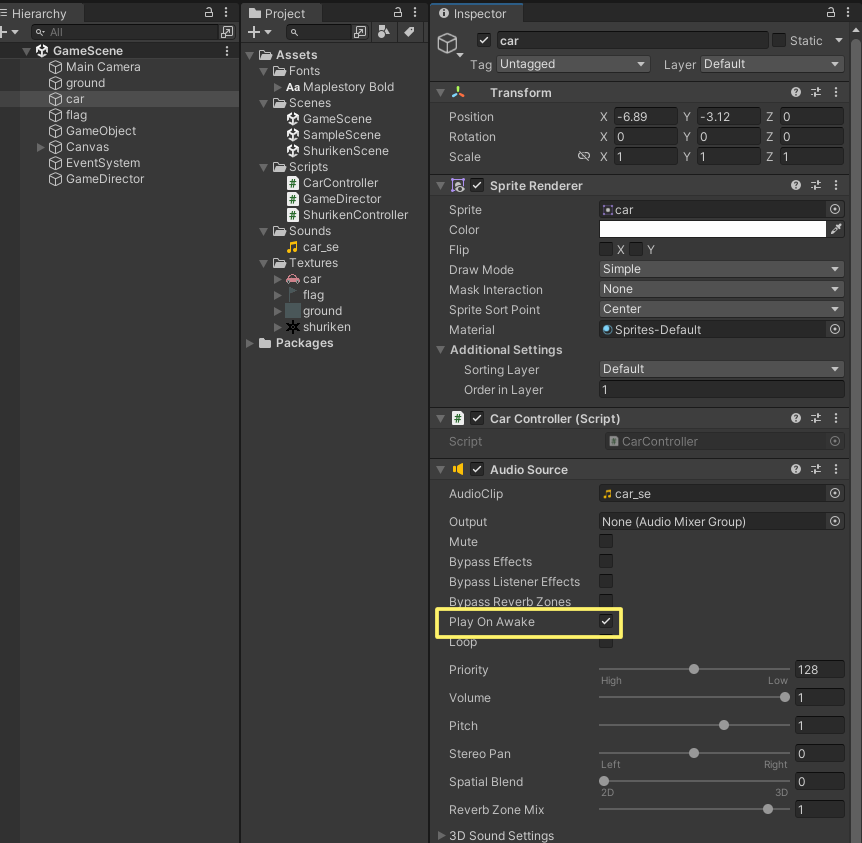The width and height of the screenshot is (862, 843).
Task: Open Draw Mode dropdown
Action: 721,269
